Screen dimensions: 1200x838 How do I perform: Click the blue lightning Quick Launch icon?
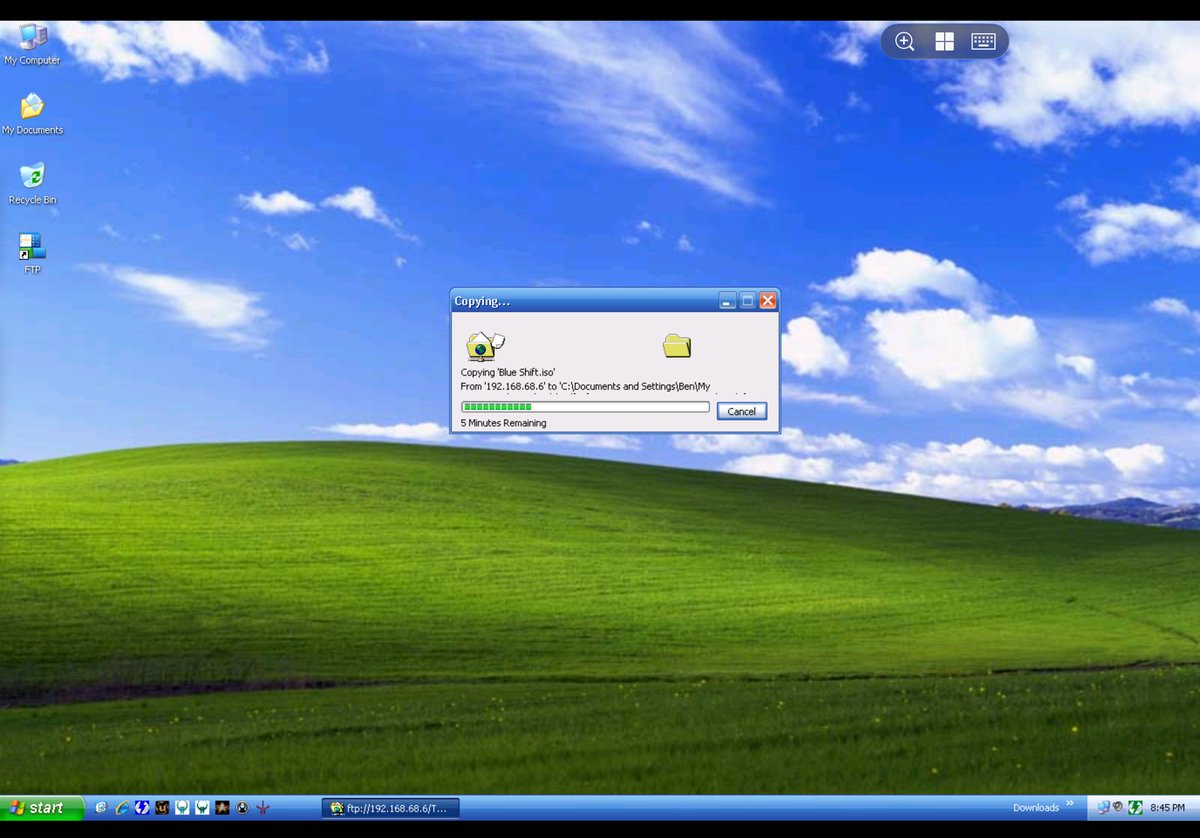[x=142, y=808]
